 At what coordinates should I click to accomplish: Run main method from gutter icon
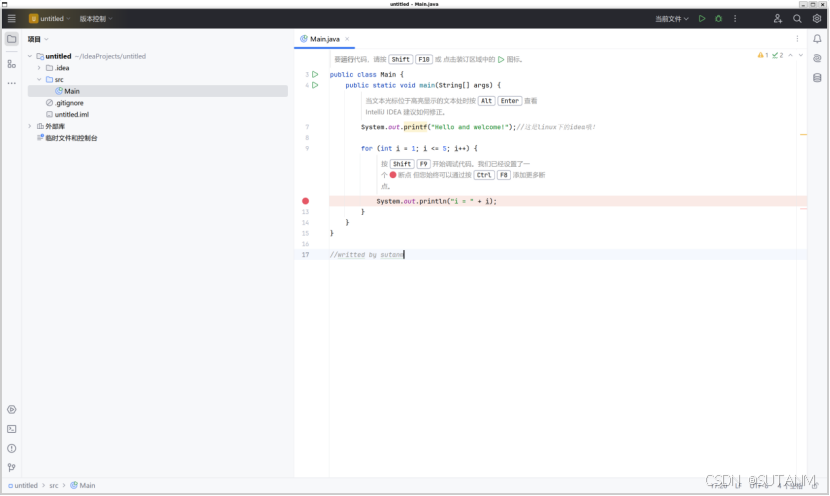[x=315, y=85]
